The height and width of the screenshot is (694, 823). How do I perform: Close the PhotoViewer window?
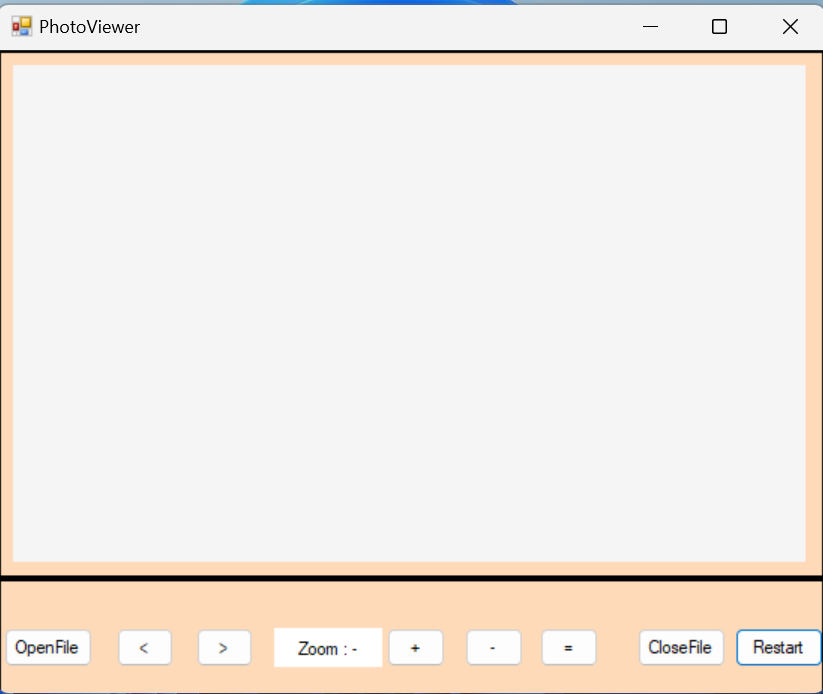[790, 26]
